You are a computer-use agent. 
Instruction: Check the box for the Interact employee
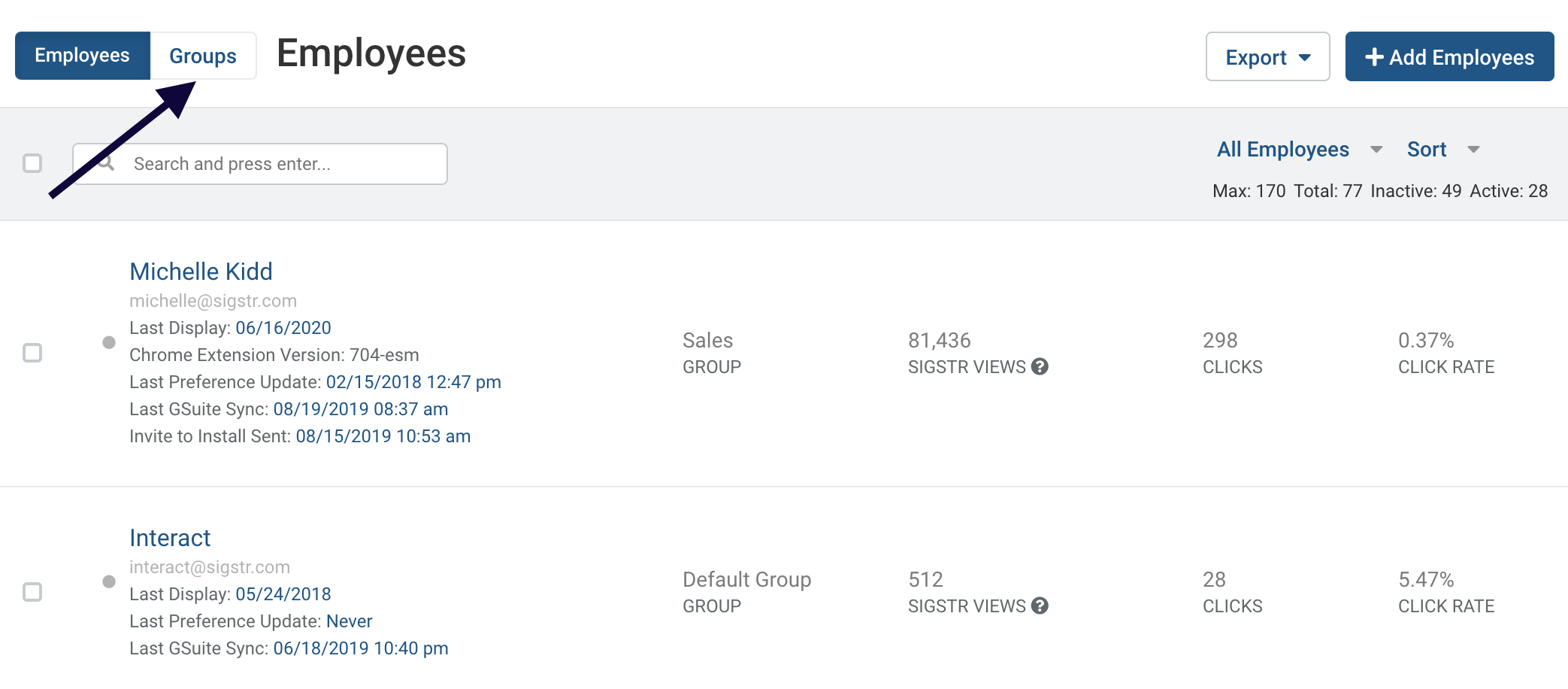pyautogui.click(x=32, y=592)
